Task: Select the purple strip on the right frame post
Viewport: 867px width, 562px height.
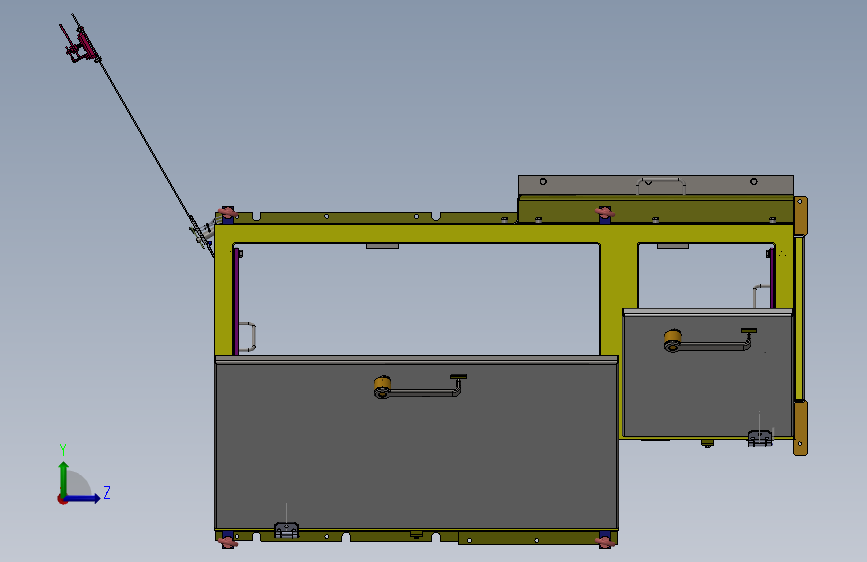Action: 772,278
